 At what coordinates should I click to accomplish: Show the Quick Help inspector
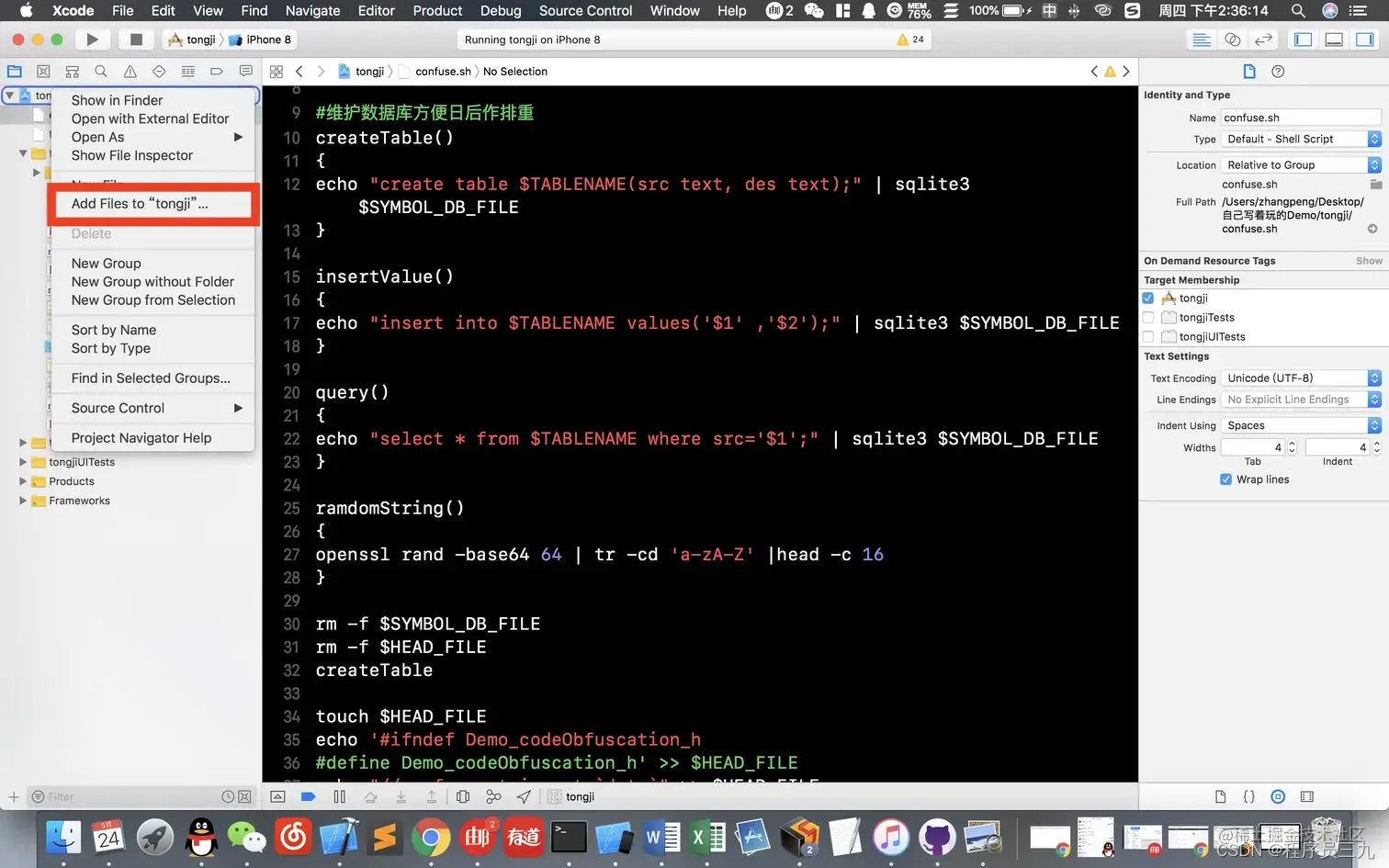pyautogui.click(x=1278, y=72)
